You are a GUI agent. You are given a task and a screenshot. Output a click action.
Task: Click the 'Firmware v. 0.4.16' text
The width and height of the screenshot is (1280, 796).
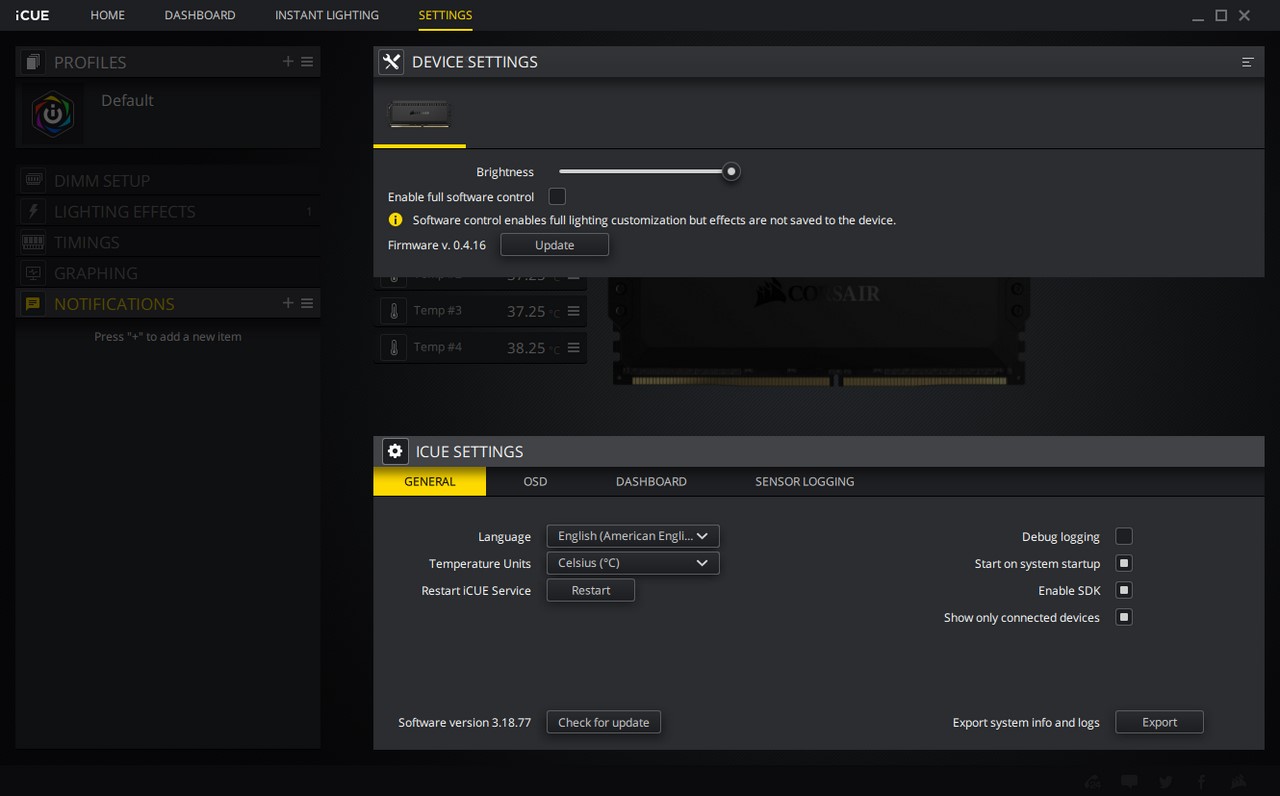(x=437, y=245)
